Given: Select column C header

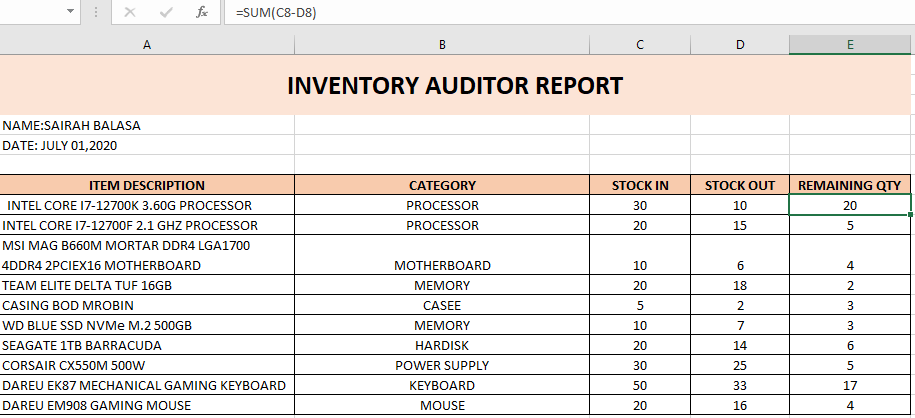Looking at the screenshot, I should pos(639,45).
